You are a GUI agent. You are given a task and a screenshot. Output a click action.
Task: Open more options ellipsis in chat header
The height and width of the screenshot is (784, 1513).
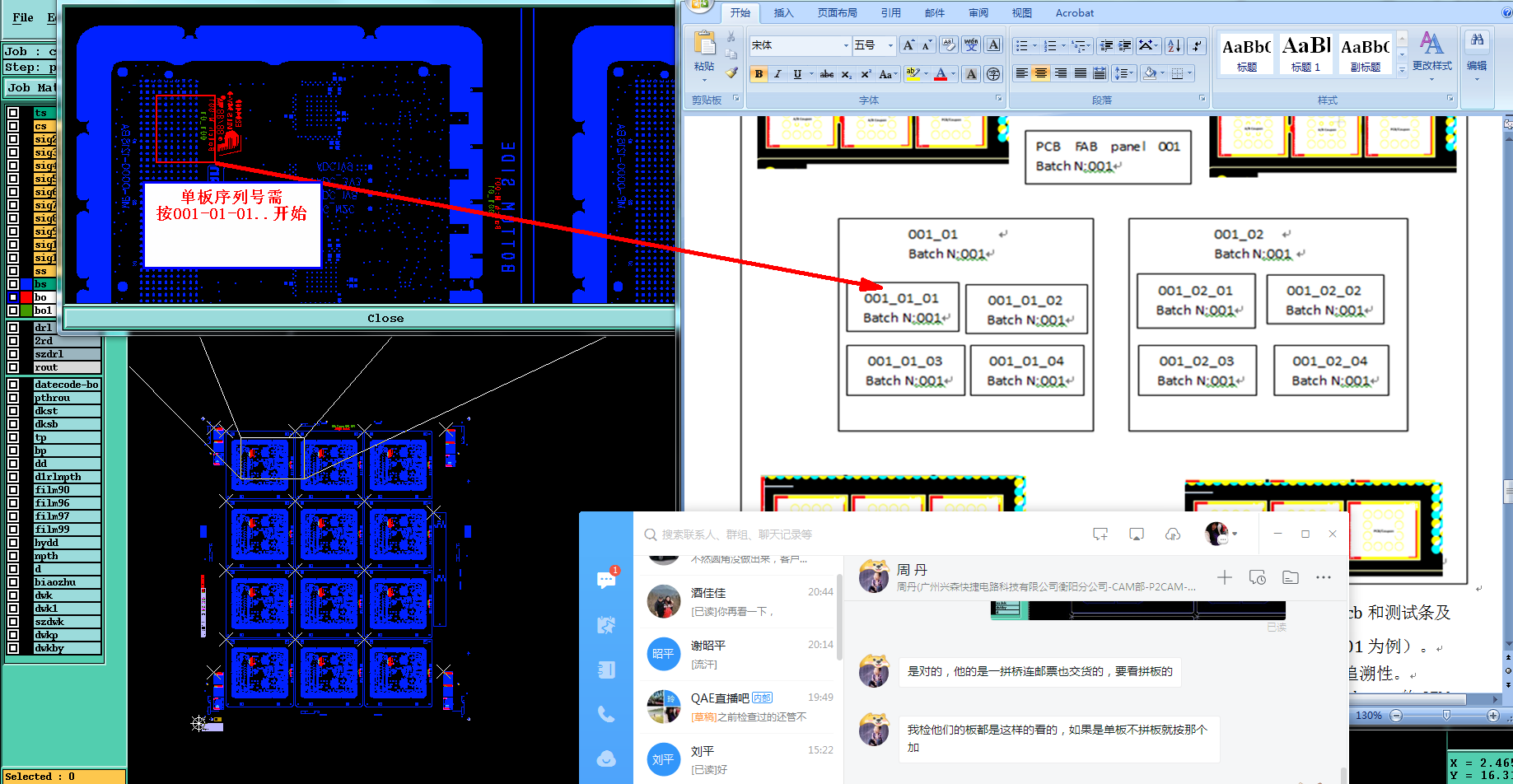pyautogui.click(x=1324, y=577)
